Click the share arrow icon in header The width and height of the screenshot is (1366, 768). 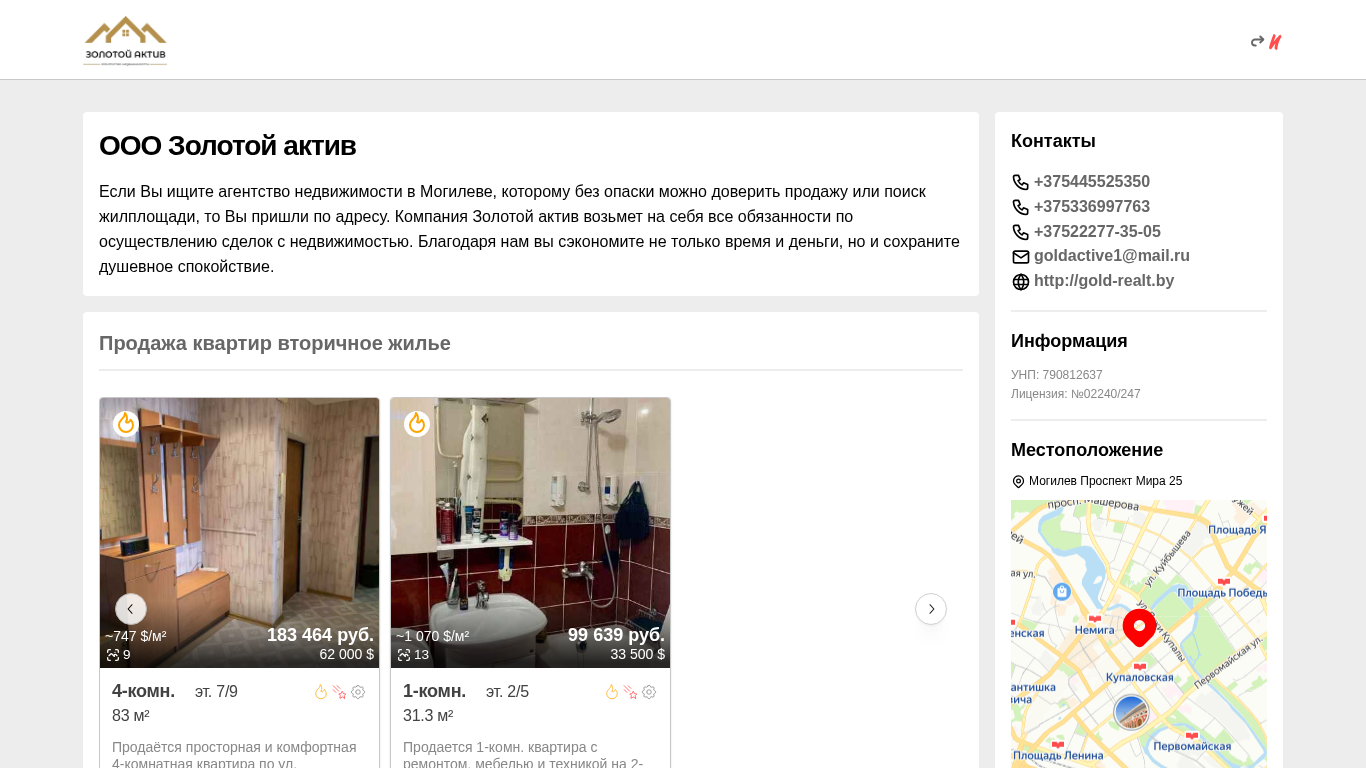tap(1257, 42)
